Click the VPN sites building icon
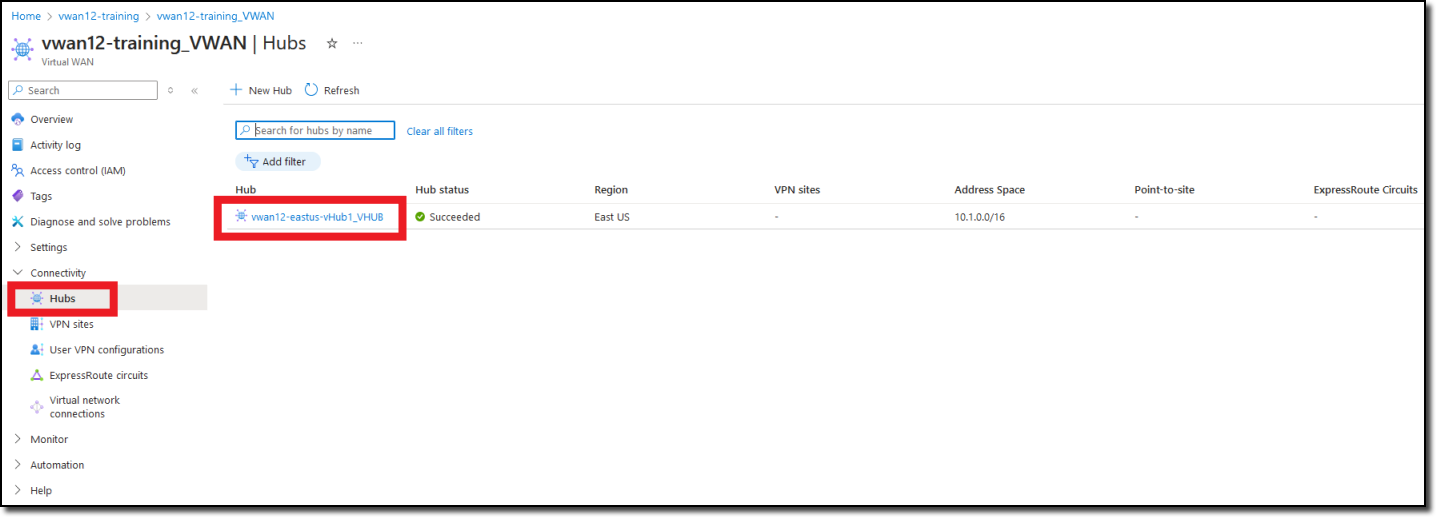The width and height of the screenshot is (1436, 517). [37, 324]
